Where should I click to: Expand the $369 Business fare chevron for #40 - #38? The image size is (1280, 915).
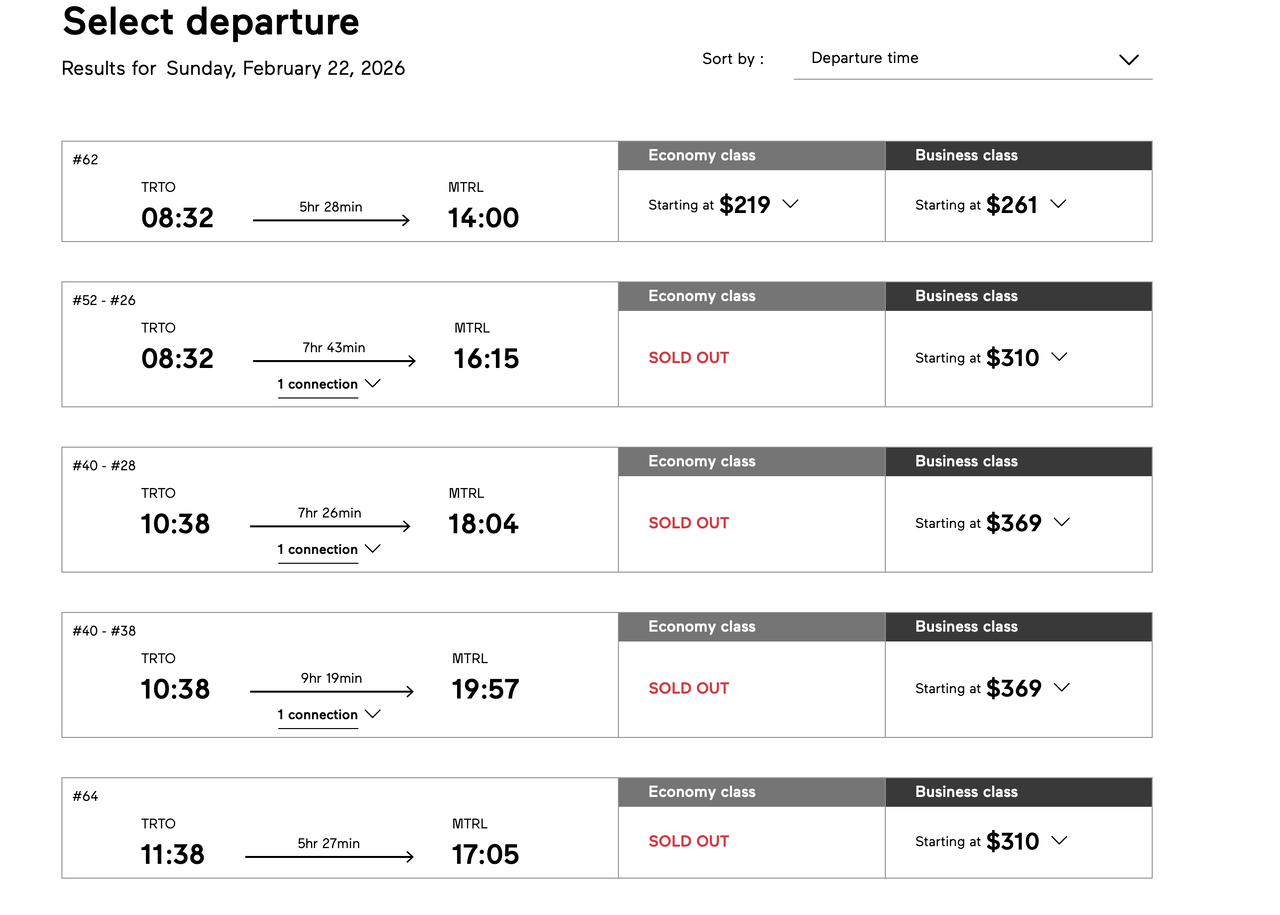pyautogui.click(x=1062, y=688)
